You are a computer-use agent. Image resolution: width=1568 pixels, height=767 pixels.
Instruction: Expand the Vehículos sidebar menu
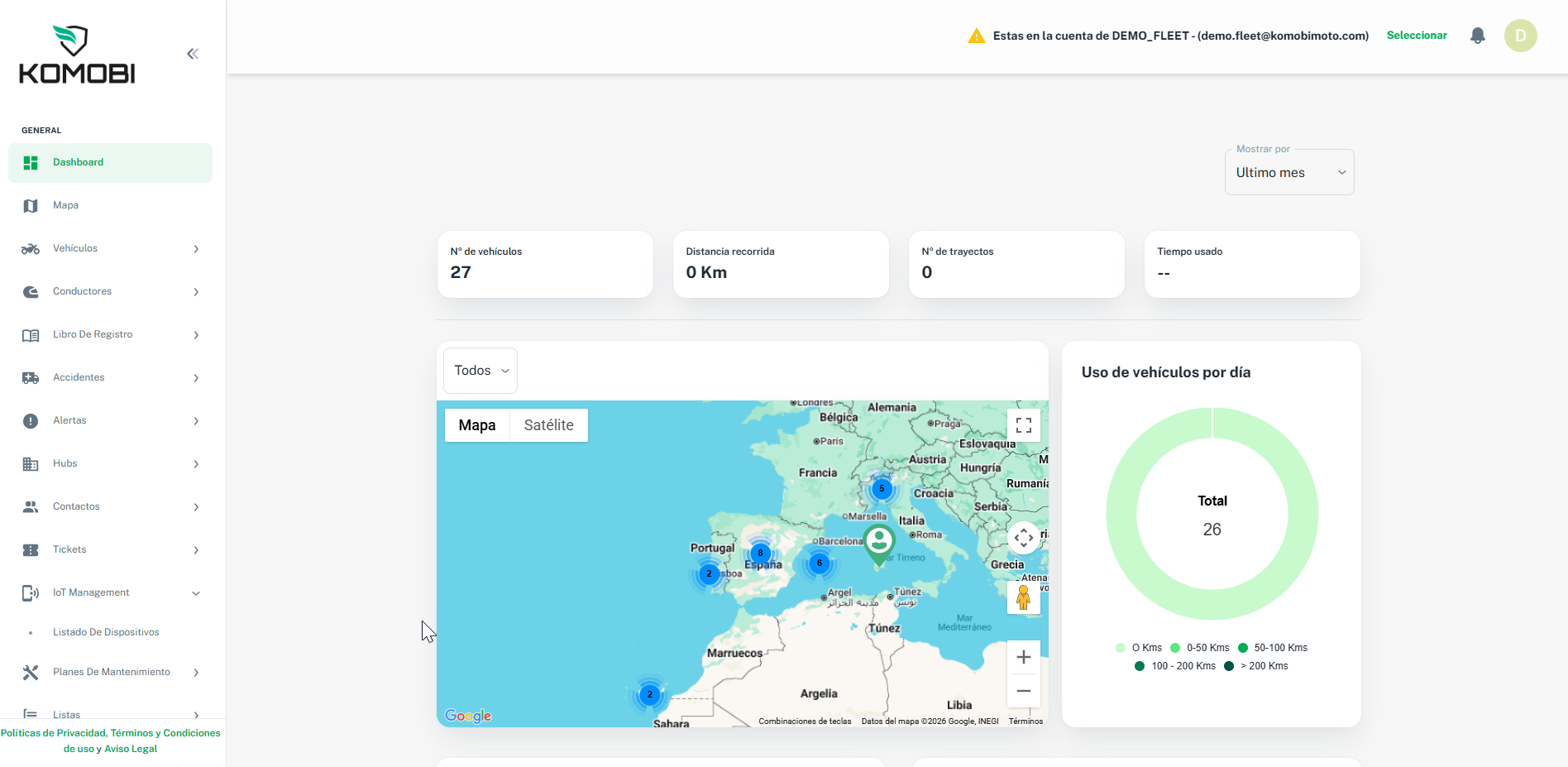click(110, 248)
